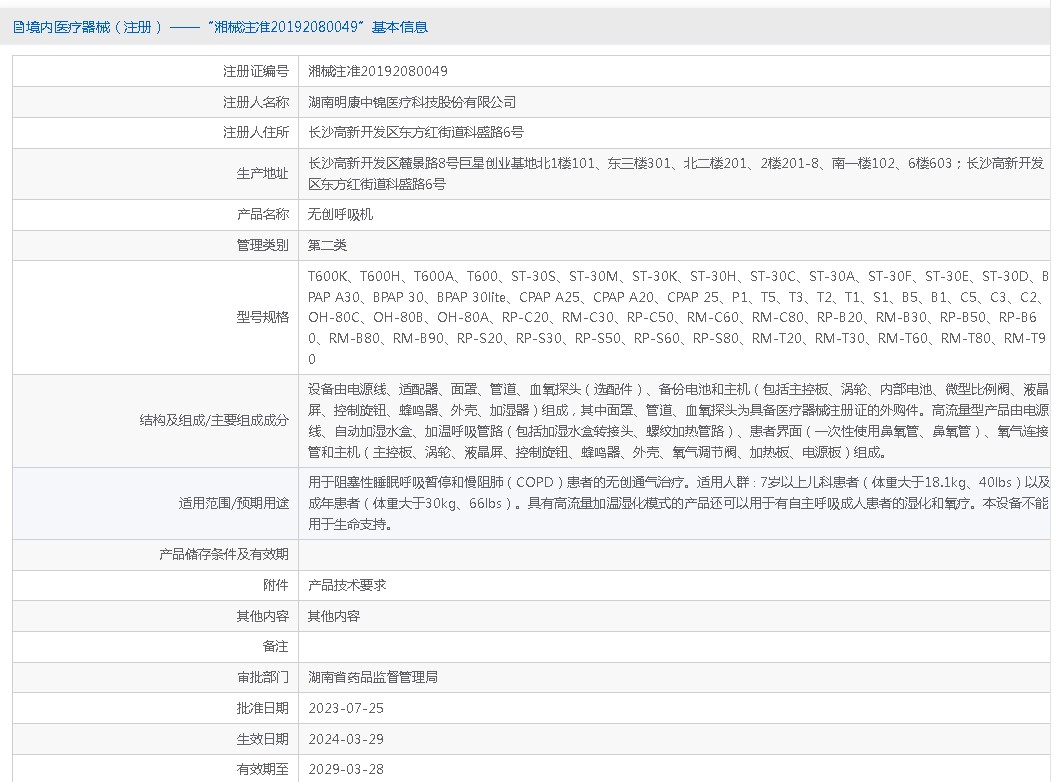The height and width of the screenshot is (782, 1057).
Task: Click the expiry date 2029-03-28
Action: [x=346, y=770]
